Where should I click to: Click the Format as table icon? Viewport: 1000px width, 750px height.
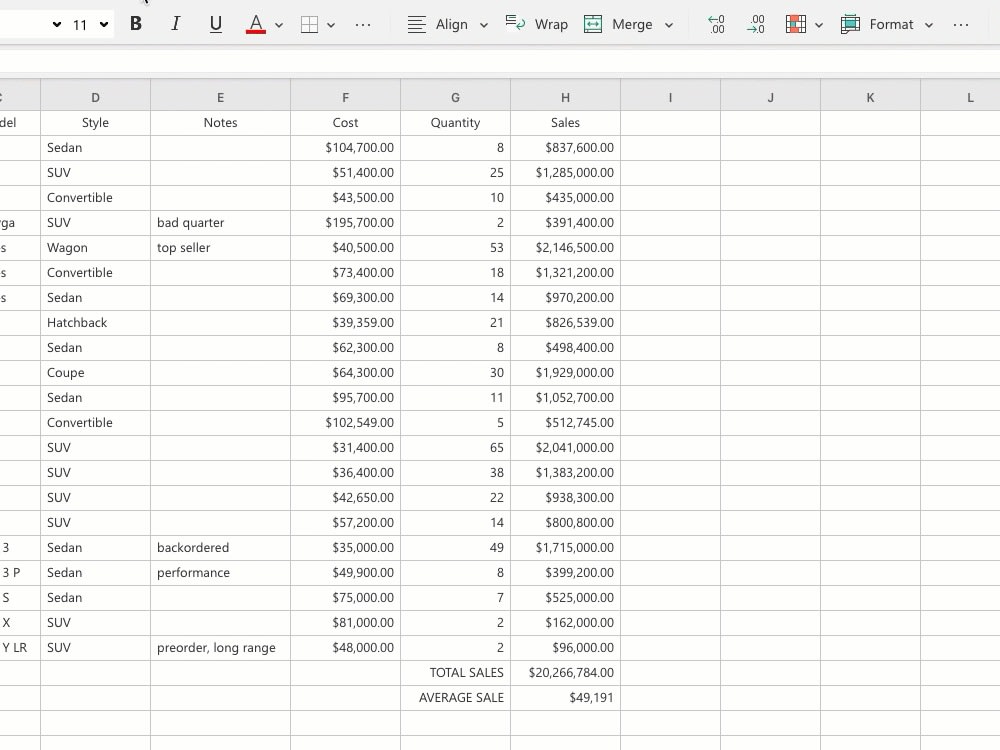click(x=849, y=24)
